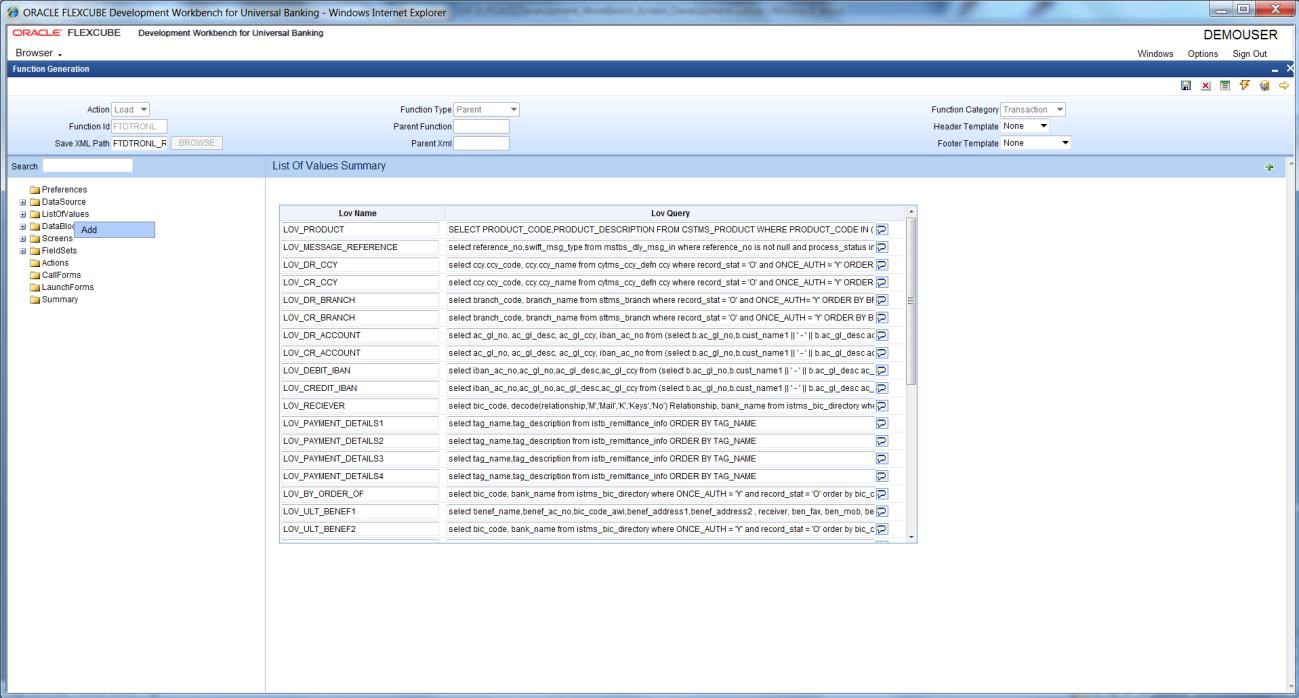This screenshot has height=698, width=1299.
Task: Click the Save XML Path field
Action: coord(139,143)
